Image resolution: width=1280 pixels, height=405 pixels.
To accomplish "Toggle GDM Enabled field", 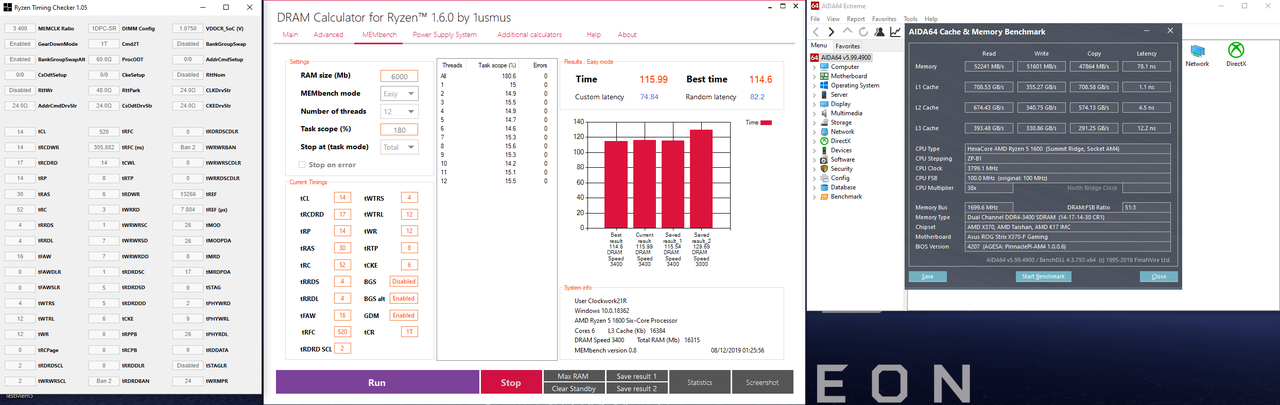I will (404, 315).
